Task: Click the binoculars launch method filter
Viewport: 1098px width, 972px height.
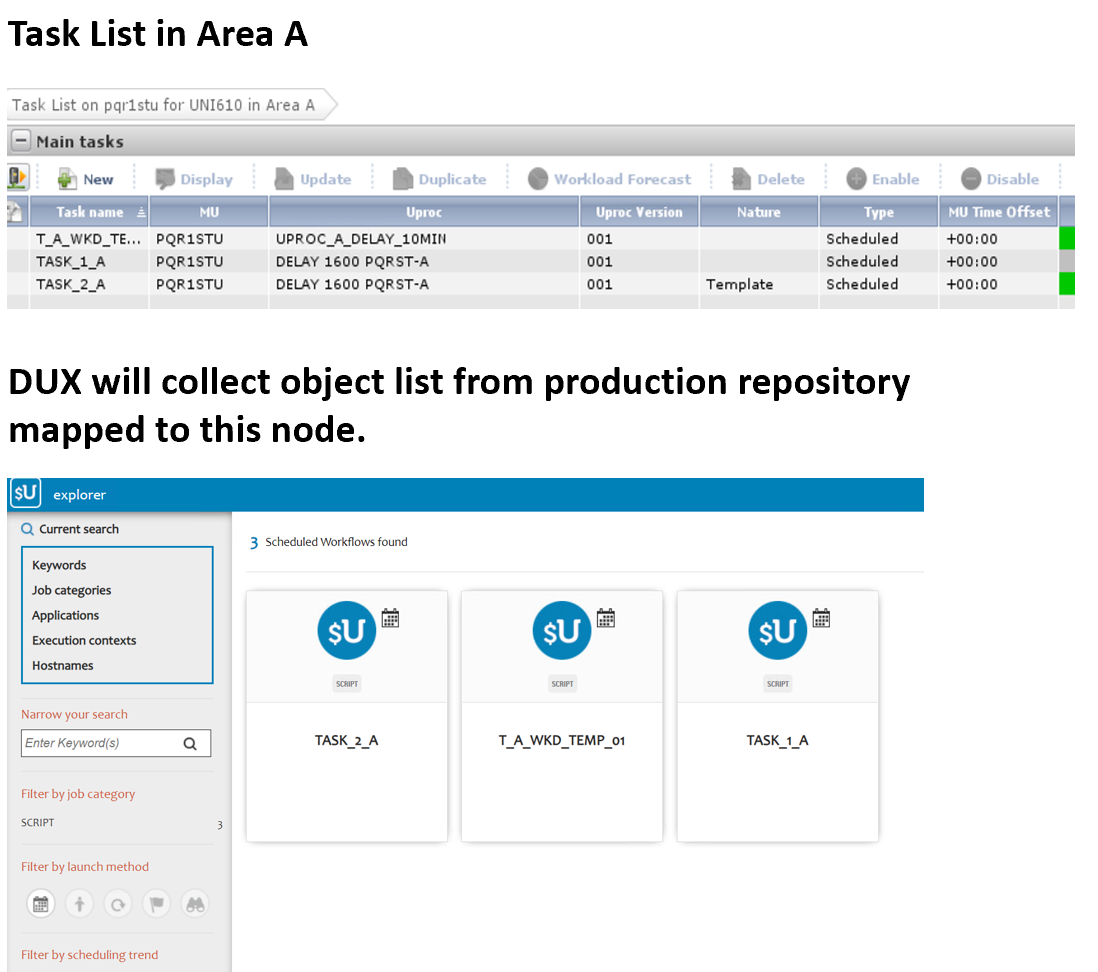Action: click(195, 904)
